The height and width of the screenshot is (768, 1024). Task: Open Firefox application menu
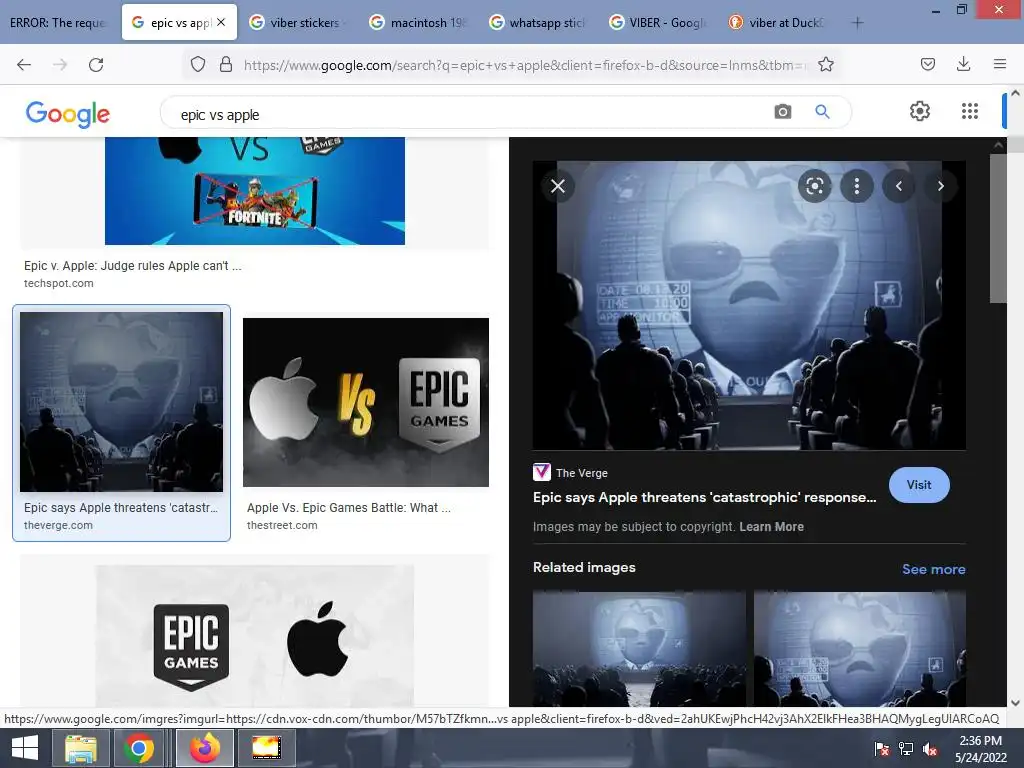999,64
